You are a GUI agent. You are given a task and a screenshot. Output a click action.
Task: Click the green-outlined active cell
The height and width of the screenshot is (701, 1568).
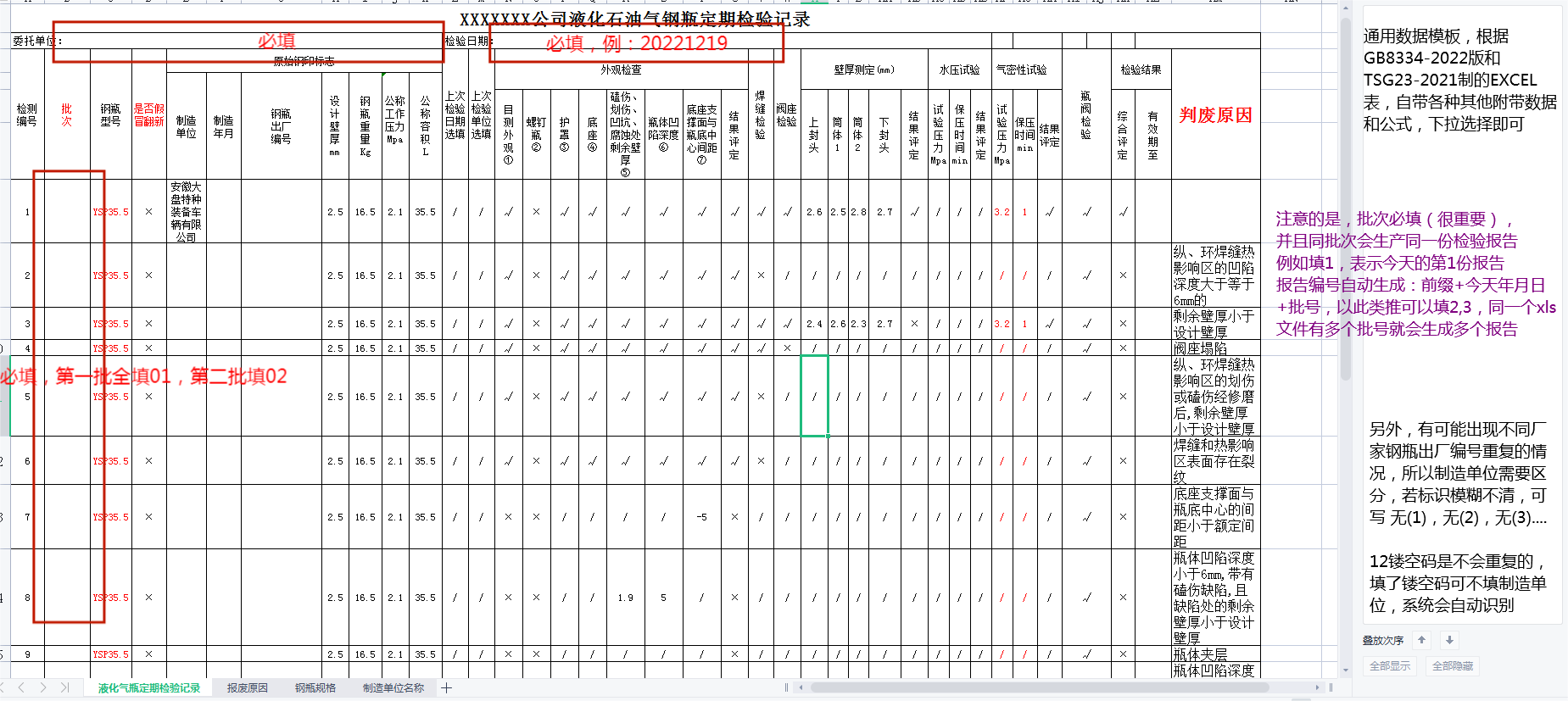click(x=814, y=397)
